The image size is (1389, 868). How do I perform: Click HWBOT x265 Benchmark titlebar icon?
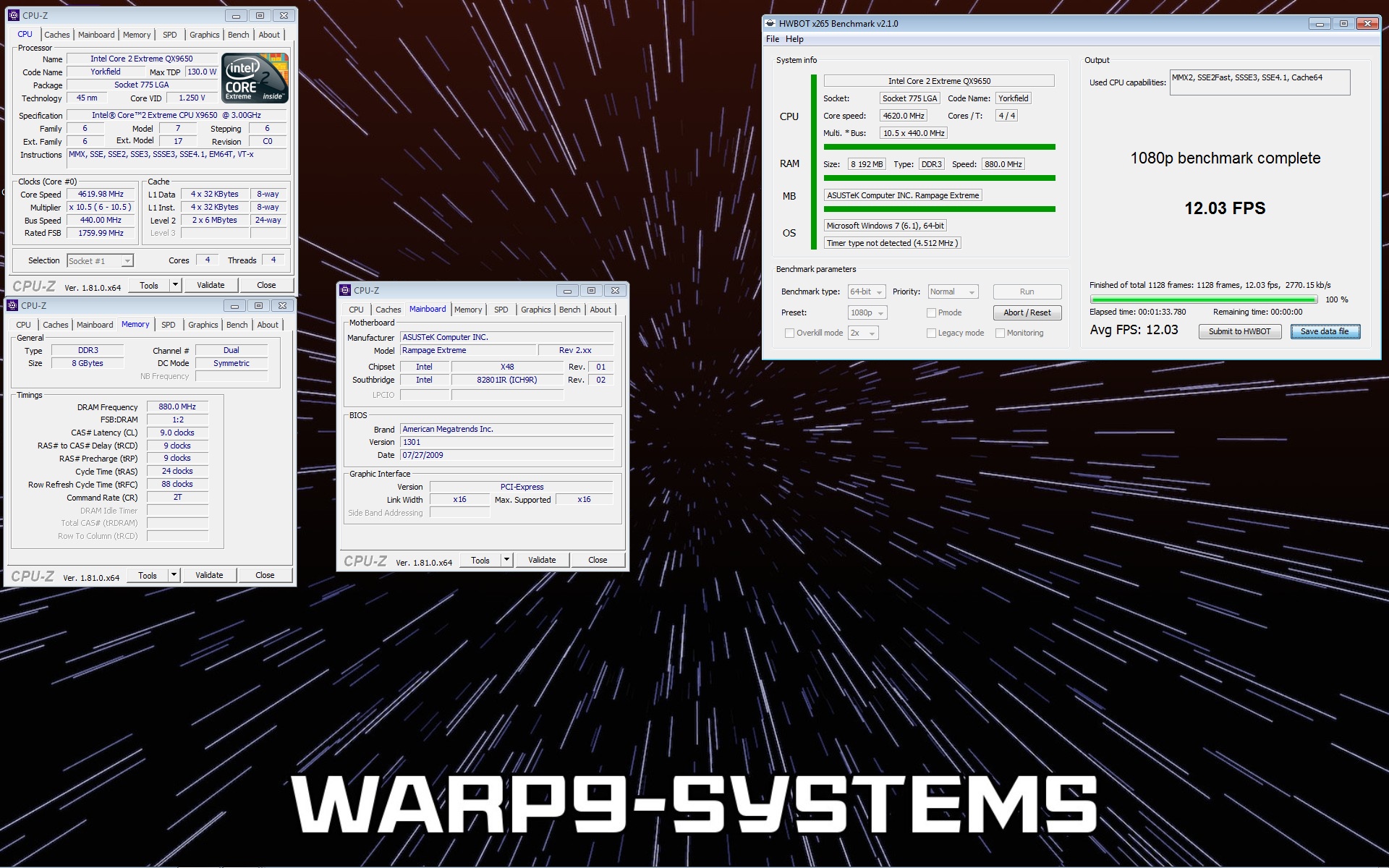tap(770, 23)
